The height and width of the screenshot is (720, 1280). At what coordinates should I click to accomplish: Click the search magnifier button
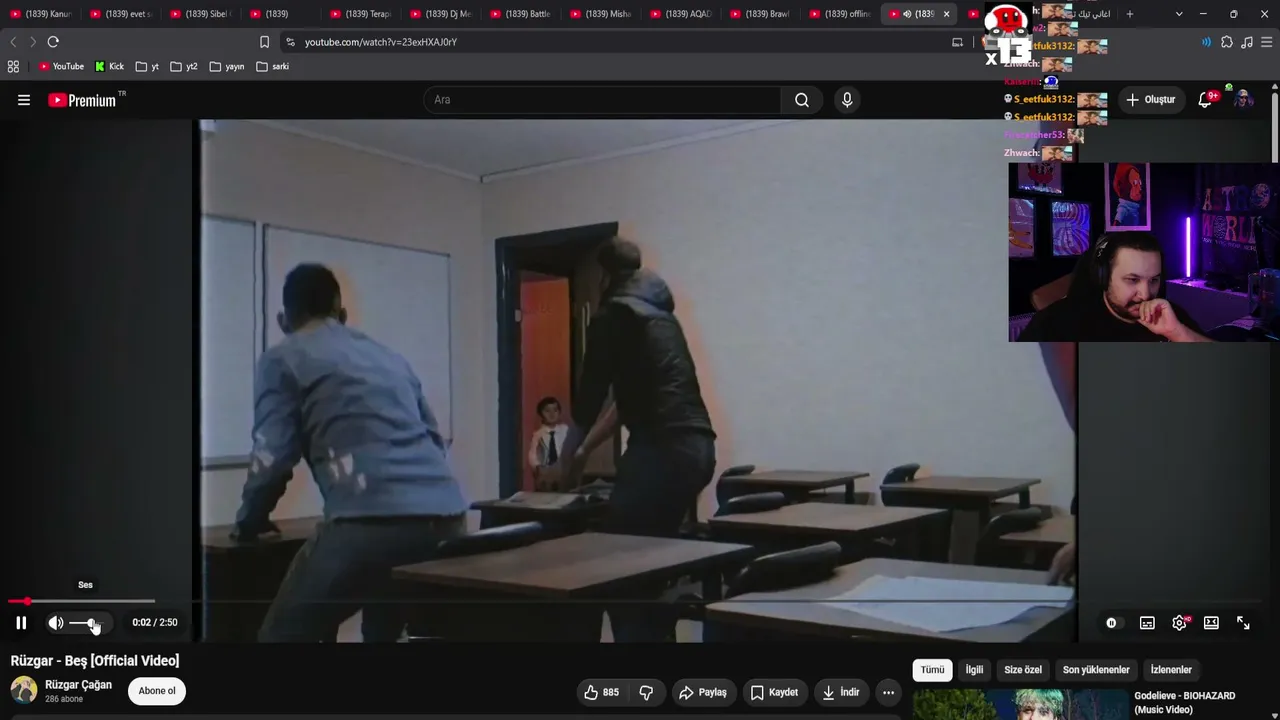[x=802, y=100]
